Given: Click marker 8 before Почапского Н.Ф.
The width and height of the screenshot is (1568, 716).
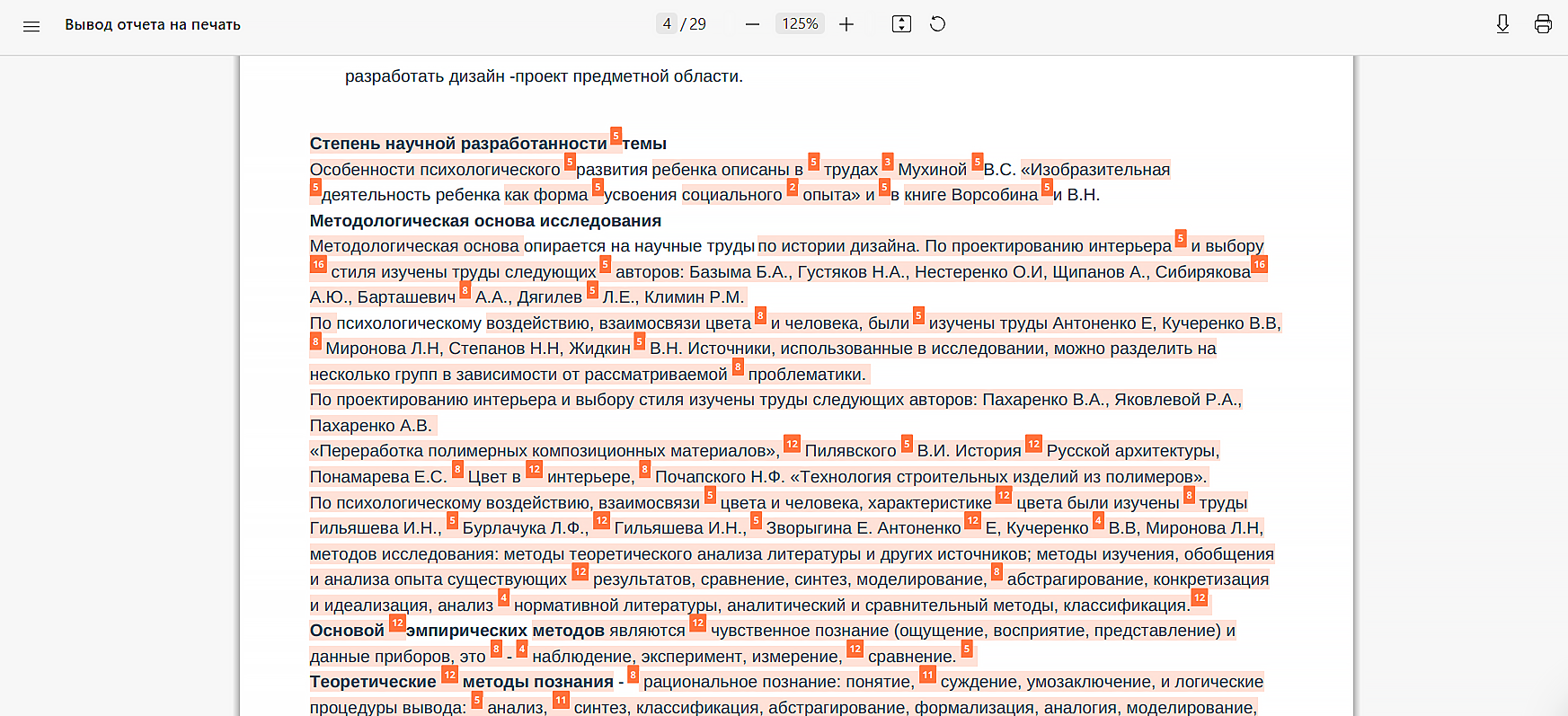Looking at the screenshot, I should click(644, 469).
